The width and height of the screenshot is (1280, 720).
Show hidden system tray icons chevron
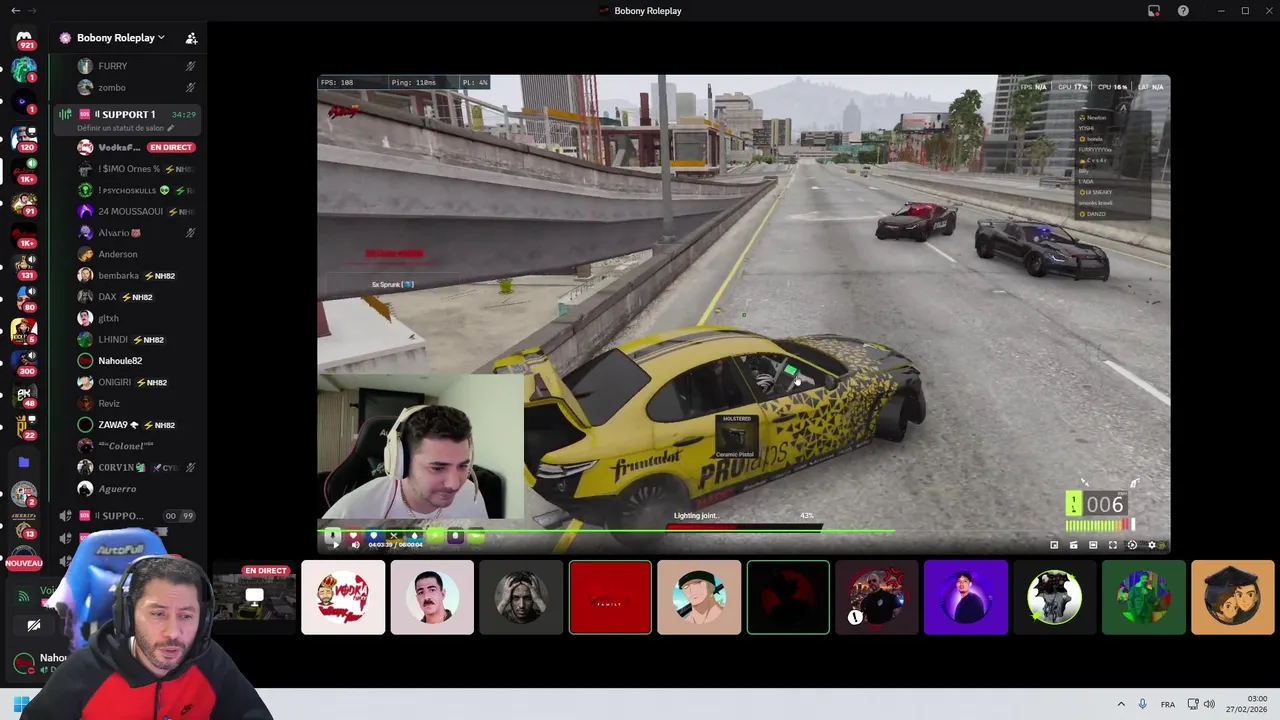(1121, 704)
